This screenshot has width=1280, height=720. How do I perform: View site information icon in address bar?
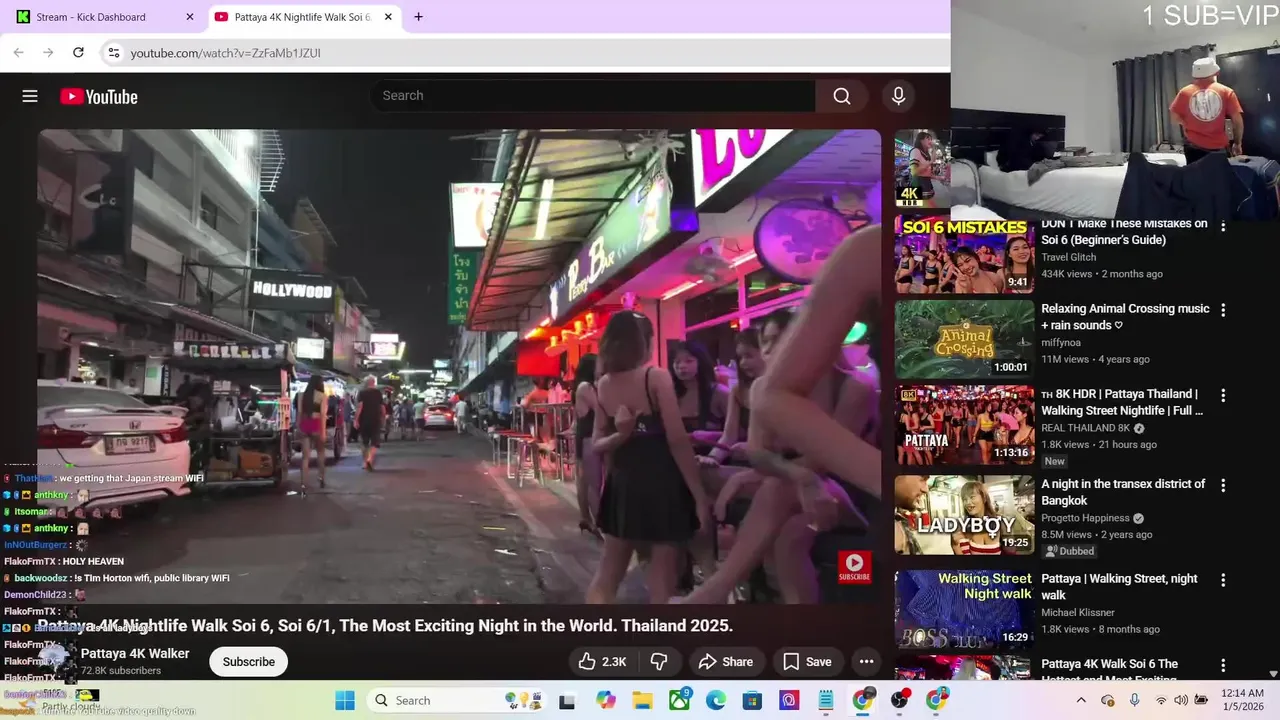click(x=114, y=52)
